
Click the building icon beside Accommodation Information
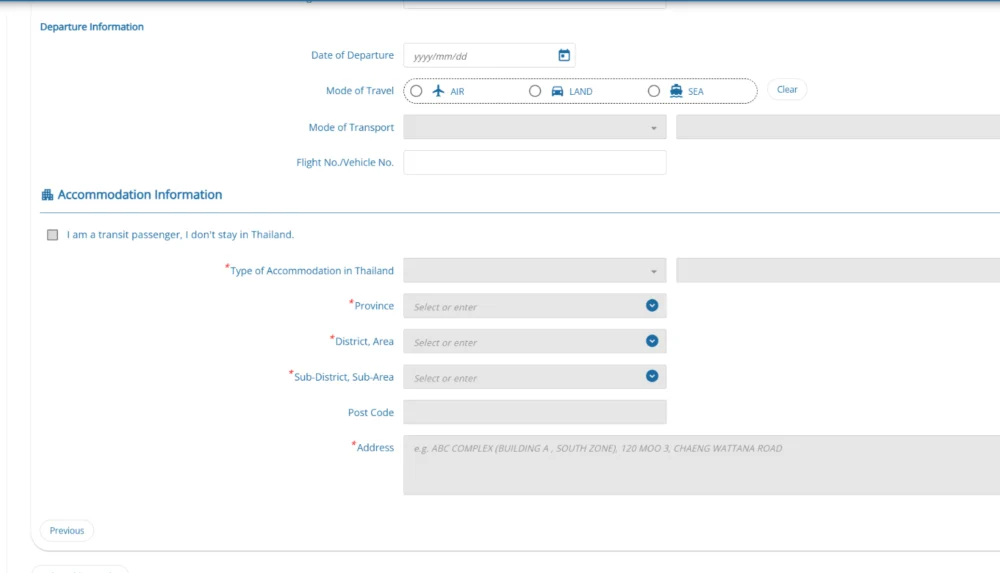tap(47, 195)
